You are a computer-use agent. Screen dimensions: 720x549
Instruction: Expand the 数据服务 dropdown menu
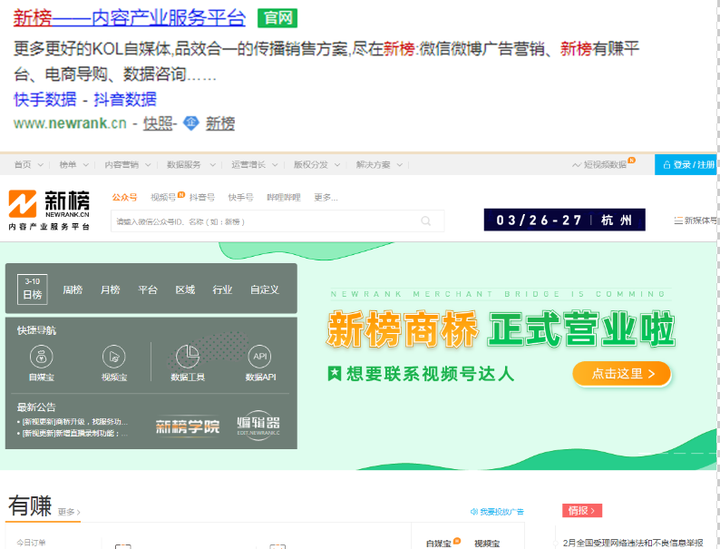[191, 164]
